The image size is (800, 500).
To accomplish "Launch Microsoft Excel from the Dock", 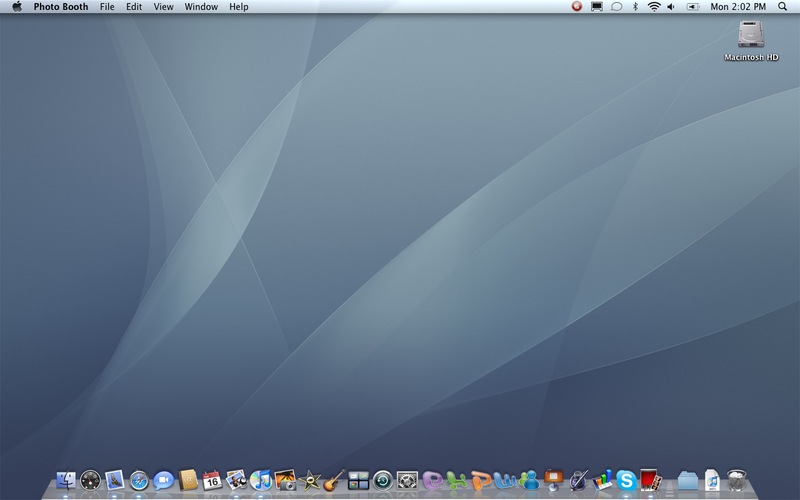I will [456, 480].
